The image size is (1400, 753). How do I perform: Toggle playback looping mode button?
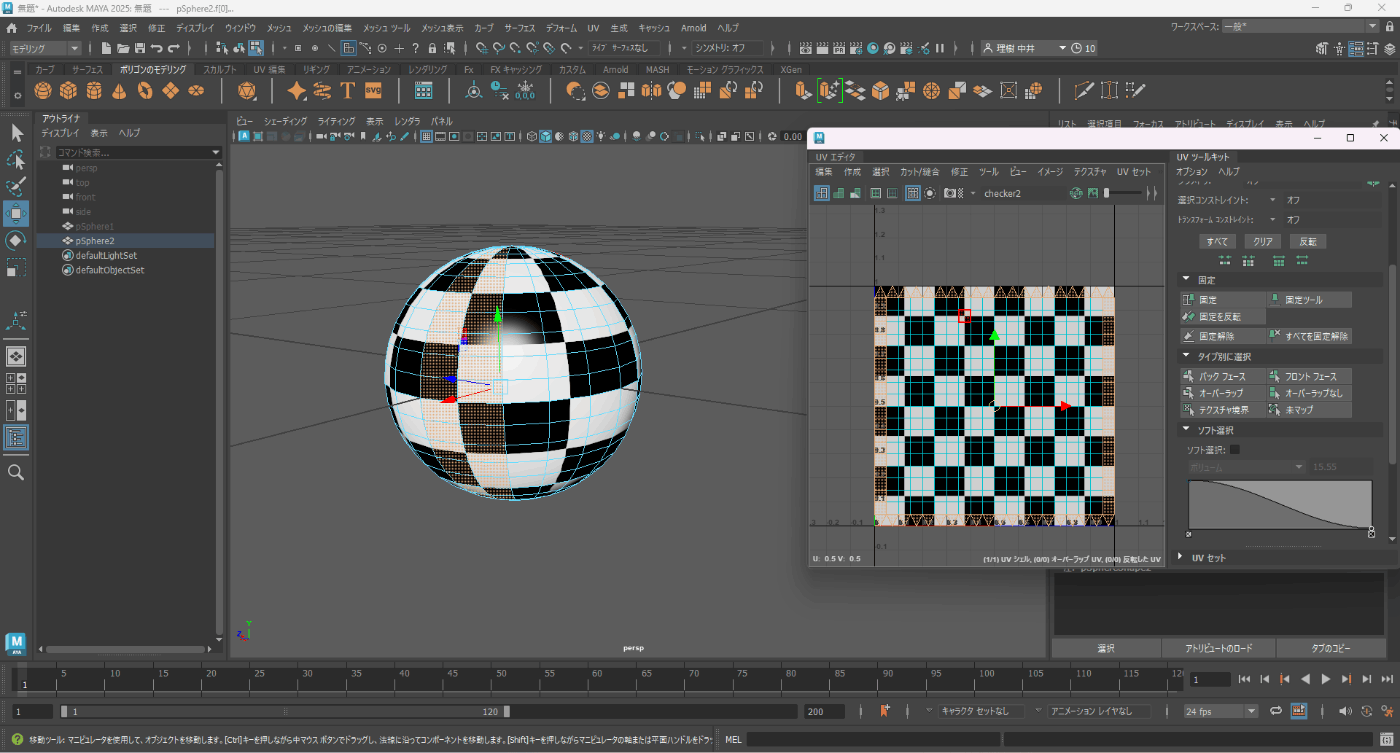click(x=1276, y=711)
